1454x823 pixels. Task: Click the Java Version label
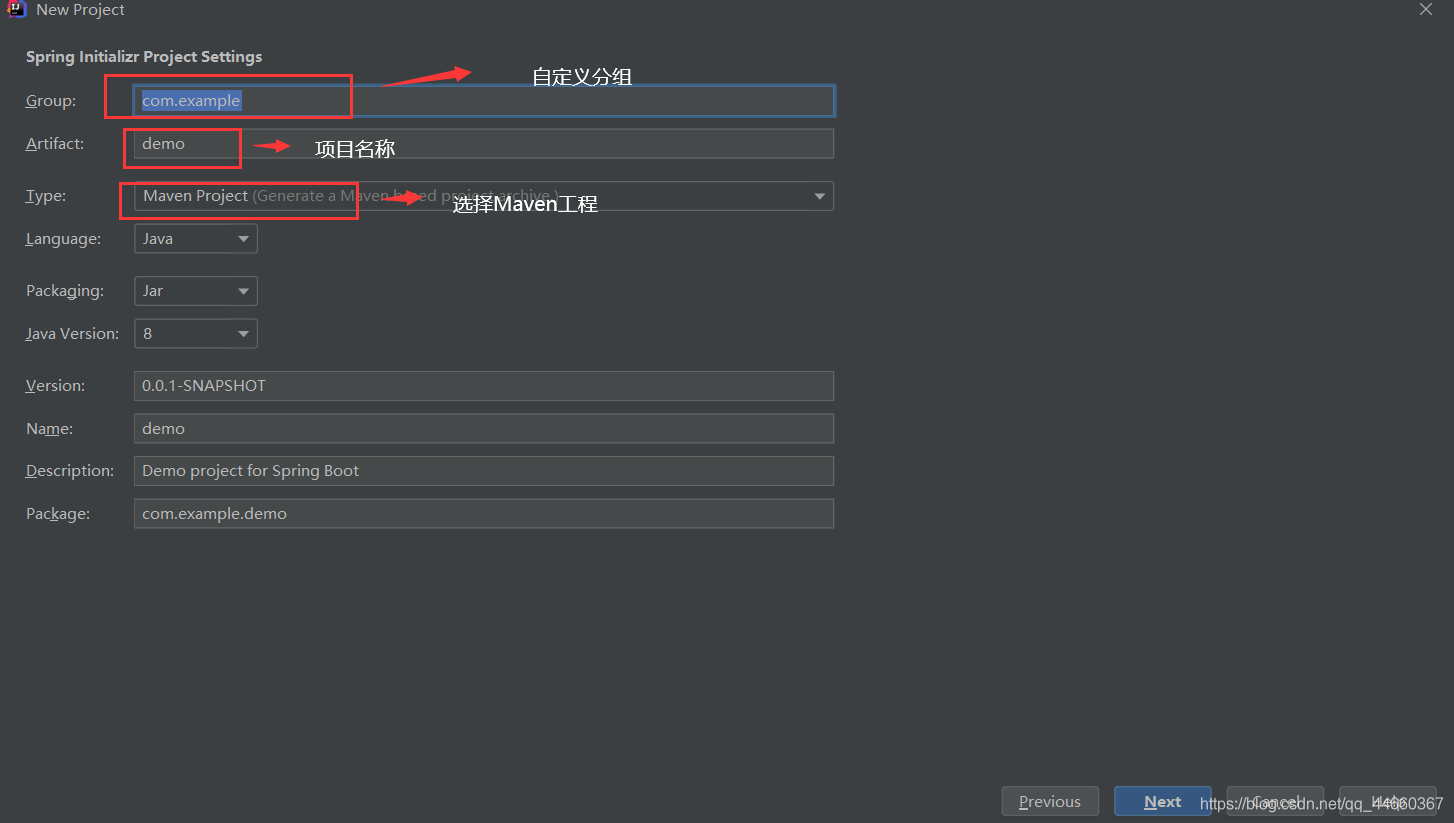(72, 334)
